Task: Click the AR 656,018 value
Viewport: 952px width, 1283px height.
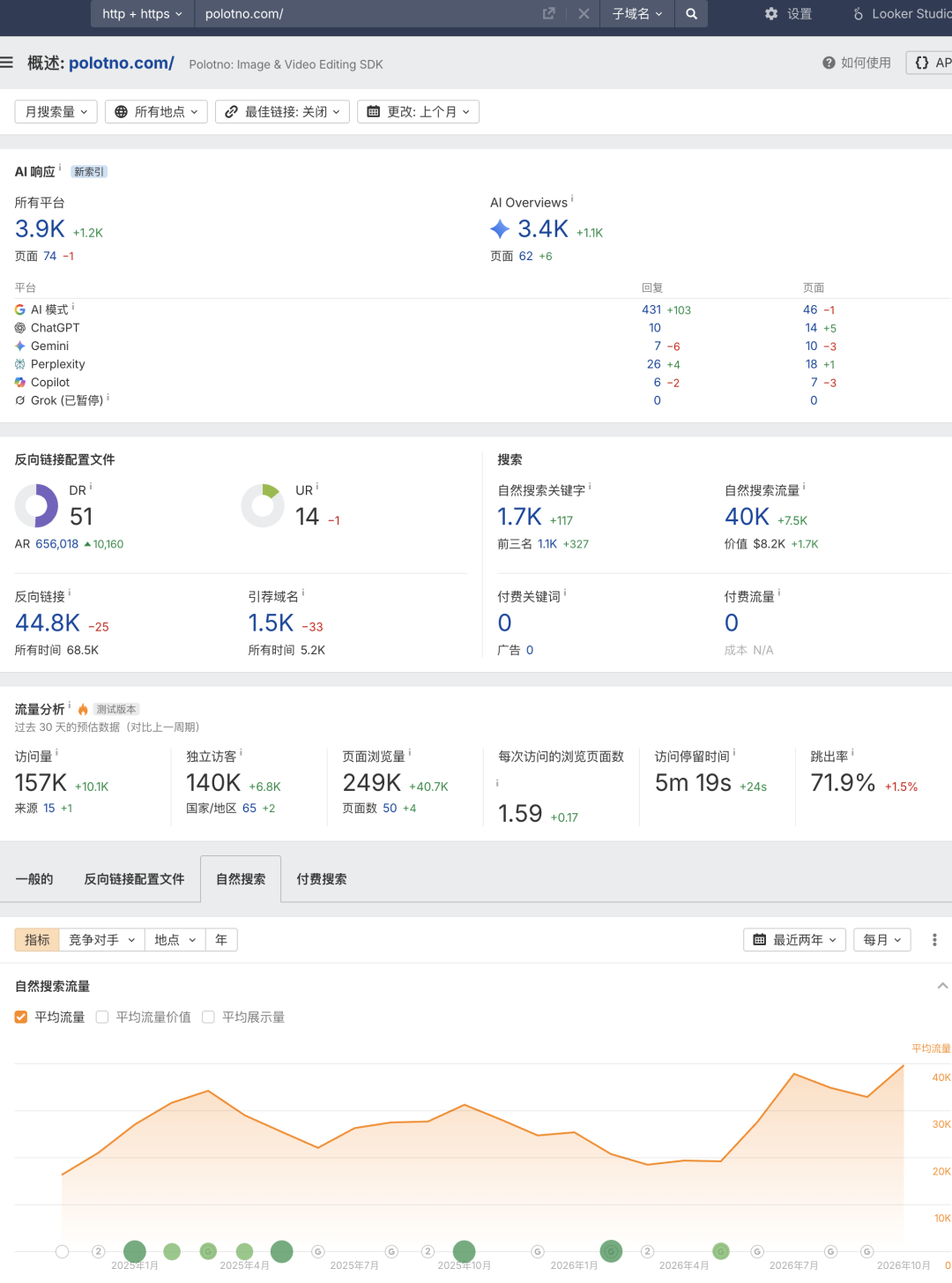Action: 57,544
